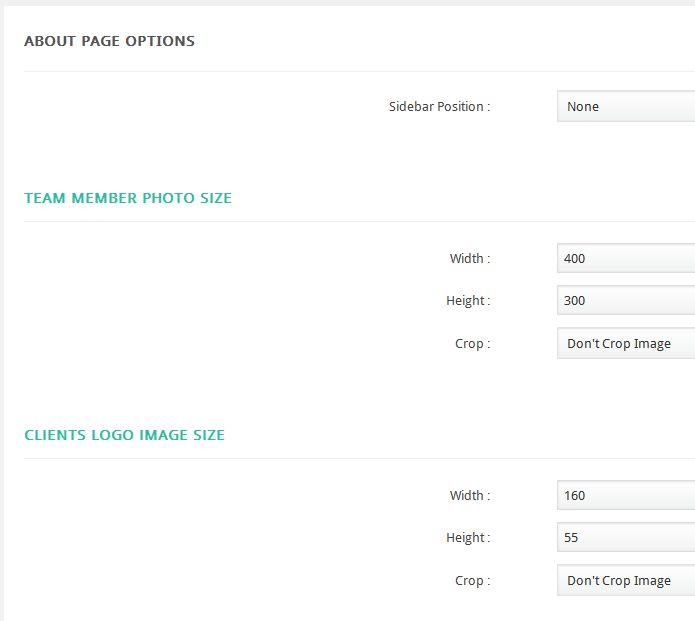Click the About Page Options heading
This screenshot has height=621, width=695.
coord(109,41)
